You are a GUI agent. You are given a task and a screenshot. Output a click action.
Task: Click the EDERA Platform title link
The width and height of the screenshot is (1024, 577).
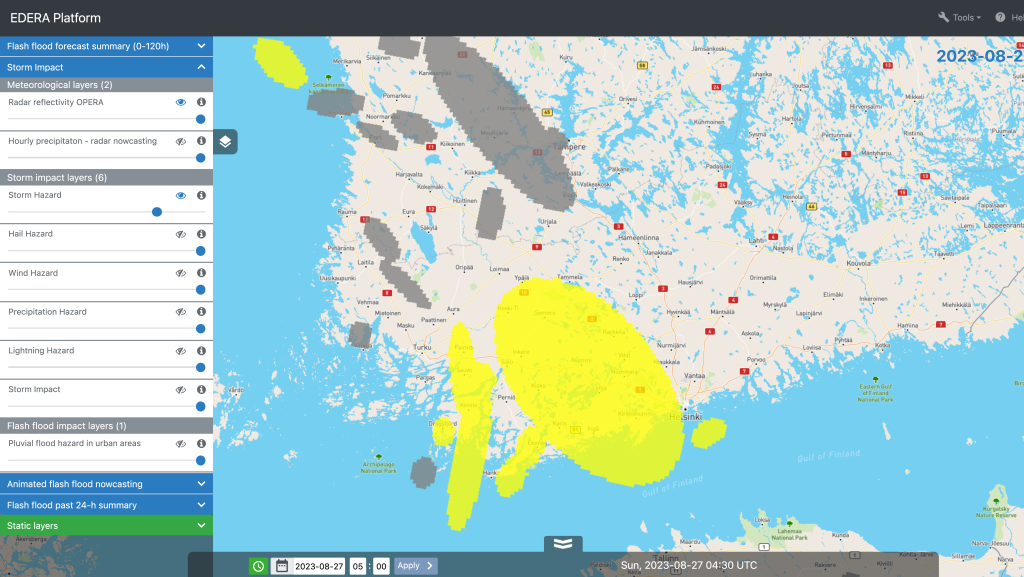tap(55, 18)
